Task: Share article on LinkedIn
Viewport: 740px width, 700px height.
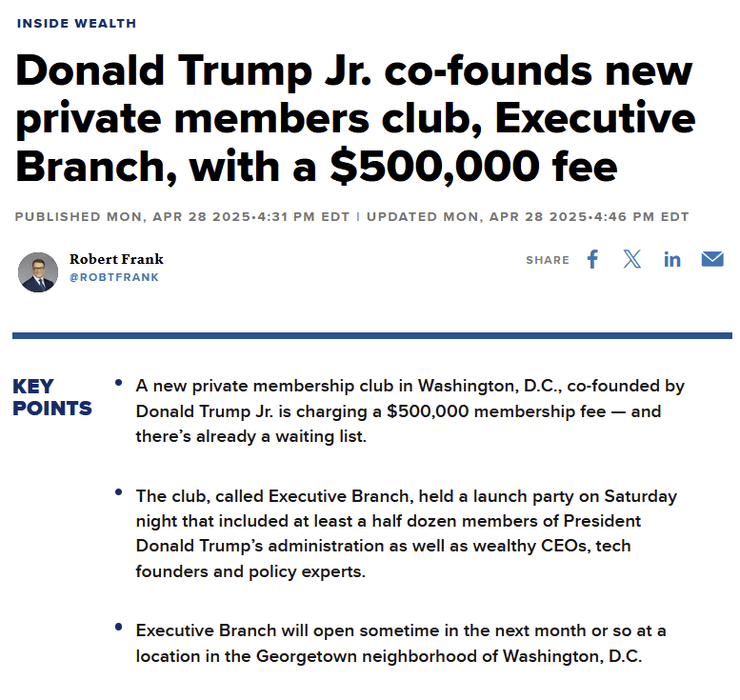Action: tap(672, 260)
